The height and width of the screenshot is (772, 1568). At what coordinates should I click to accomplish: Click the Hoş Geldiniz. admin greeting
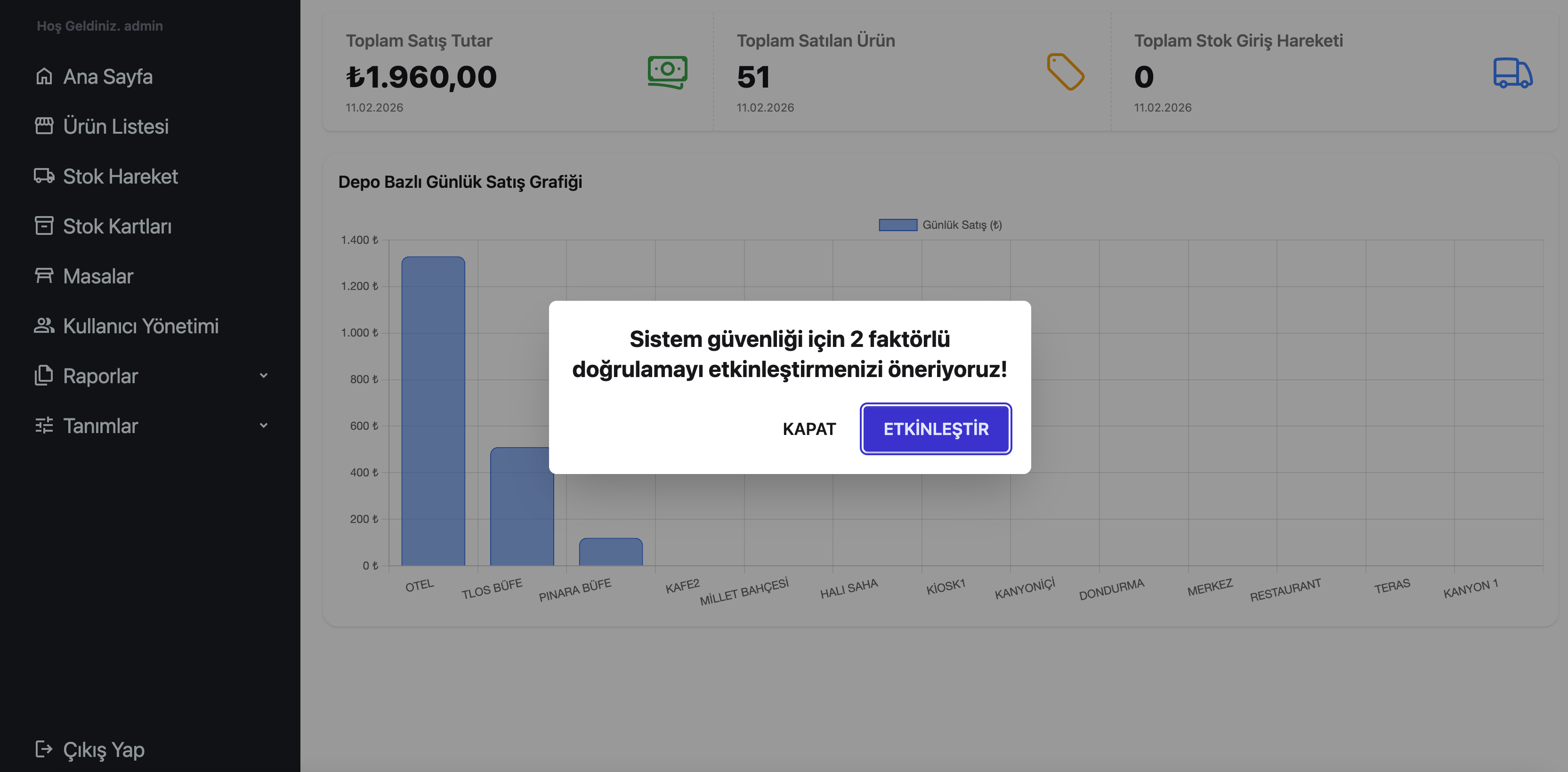point(100,25)
